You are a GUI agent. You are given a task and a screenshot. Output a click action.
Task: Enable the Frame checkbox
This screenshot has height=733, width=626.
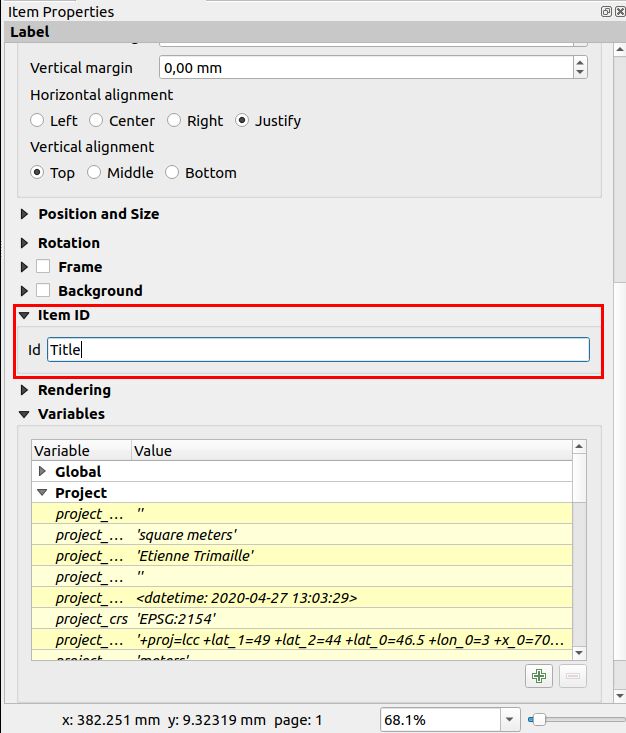click(x=43, y=266)
